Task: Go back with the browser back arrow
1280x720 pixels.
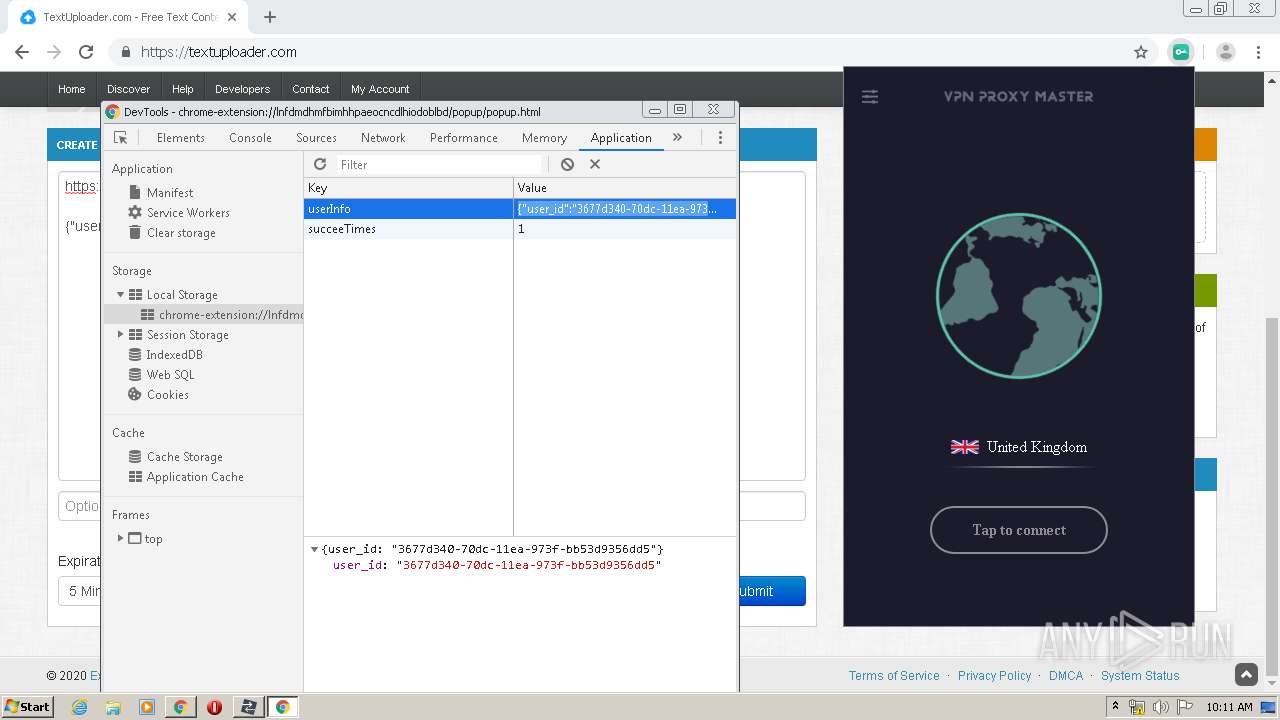Action: click(x=22, y=52)
